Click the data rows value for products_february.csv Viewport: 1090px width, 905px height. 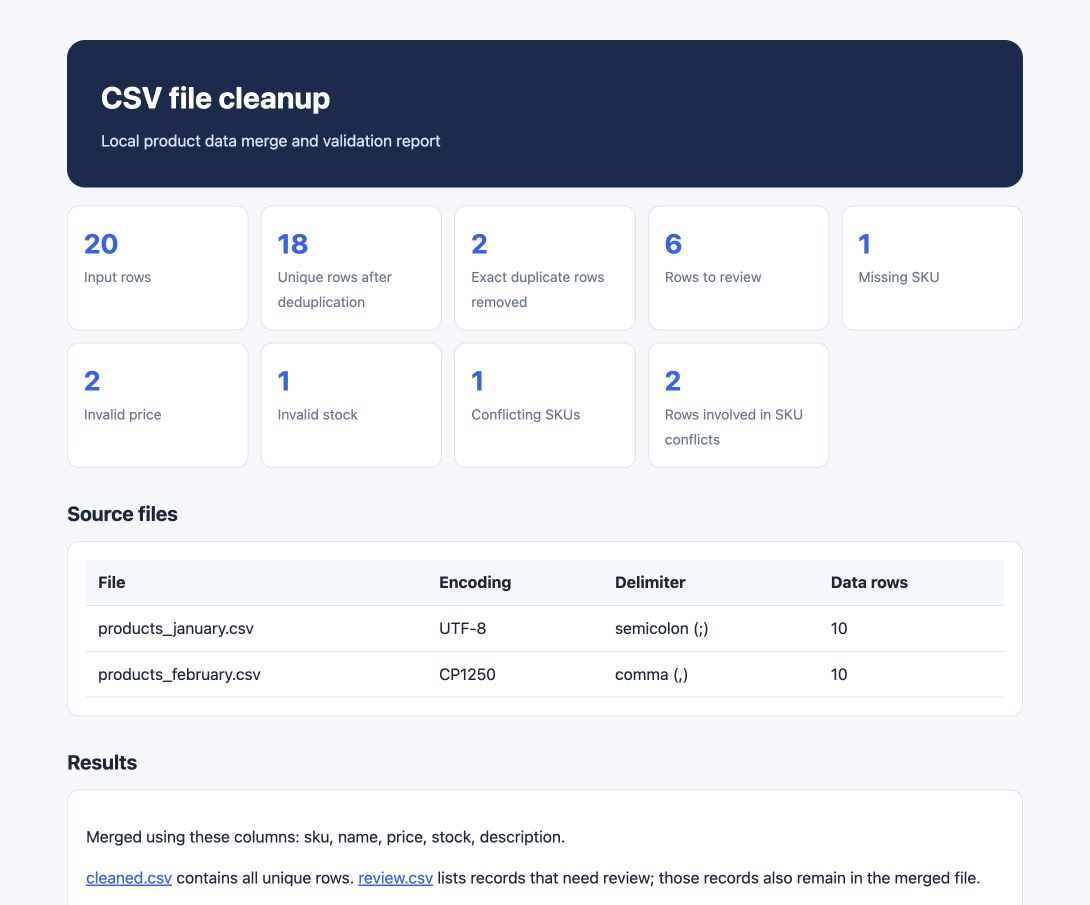839,675
